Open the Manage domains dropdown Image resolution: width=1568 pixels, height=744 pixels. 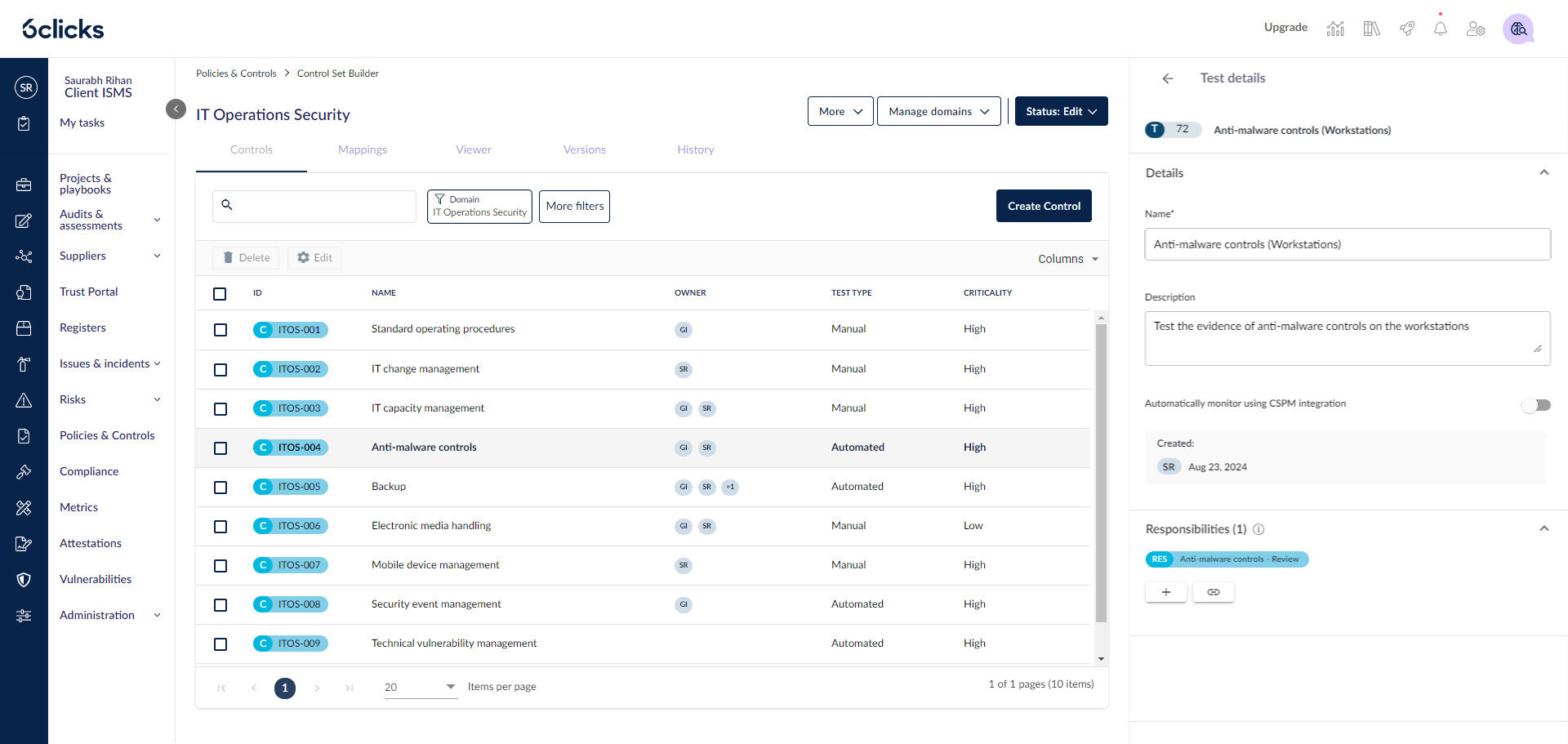[x=938, y=111]
